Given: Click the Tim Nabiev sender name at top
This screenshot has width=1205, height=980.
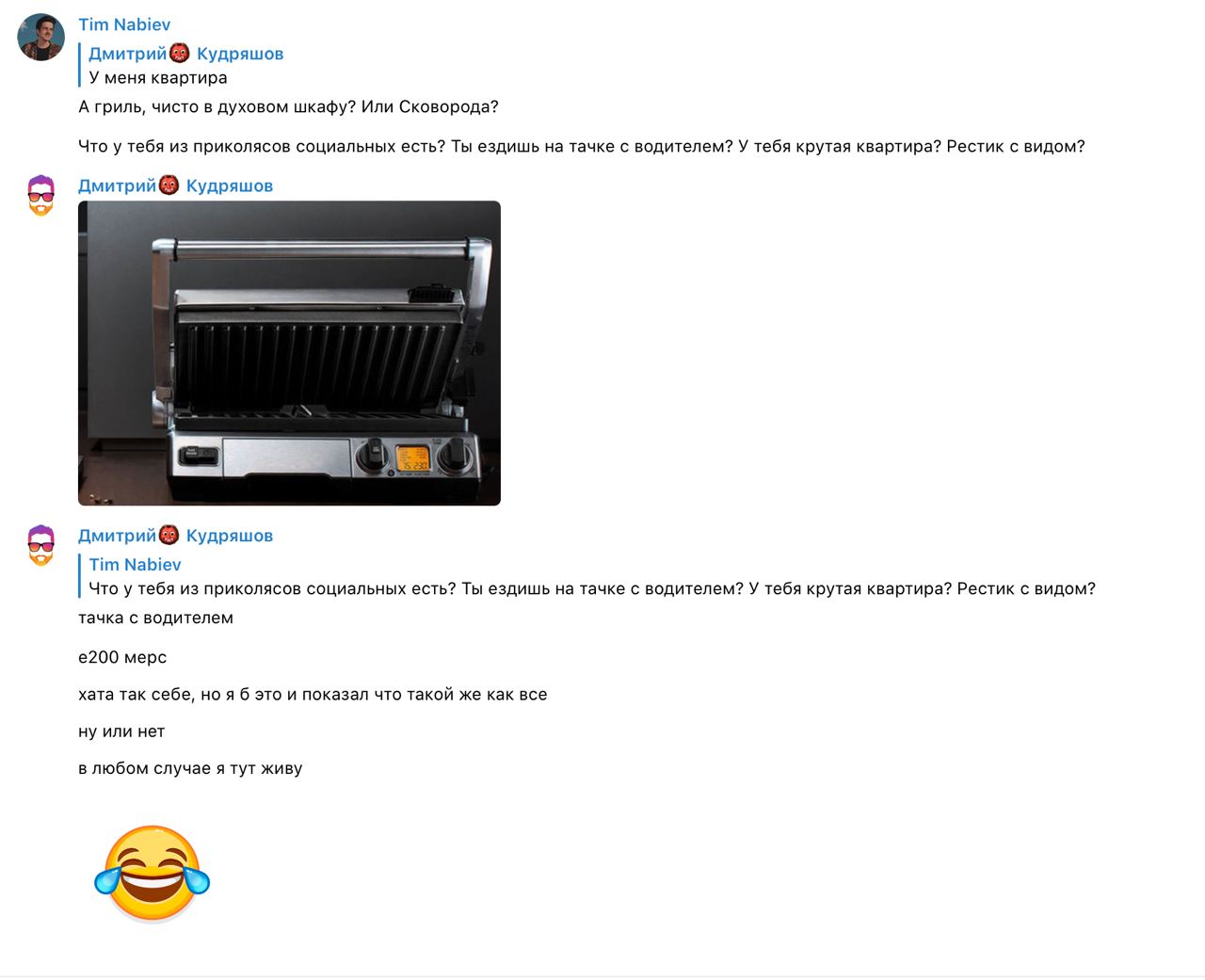Looking at the screenshot, I should [124, 24].
